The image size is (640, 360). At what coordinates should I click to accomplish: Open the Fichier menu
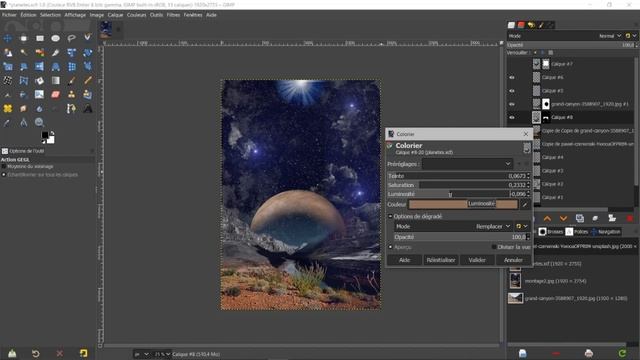pyautogui.click(x=9, y=15)
